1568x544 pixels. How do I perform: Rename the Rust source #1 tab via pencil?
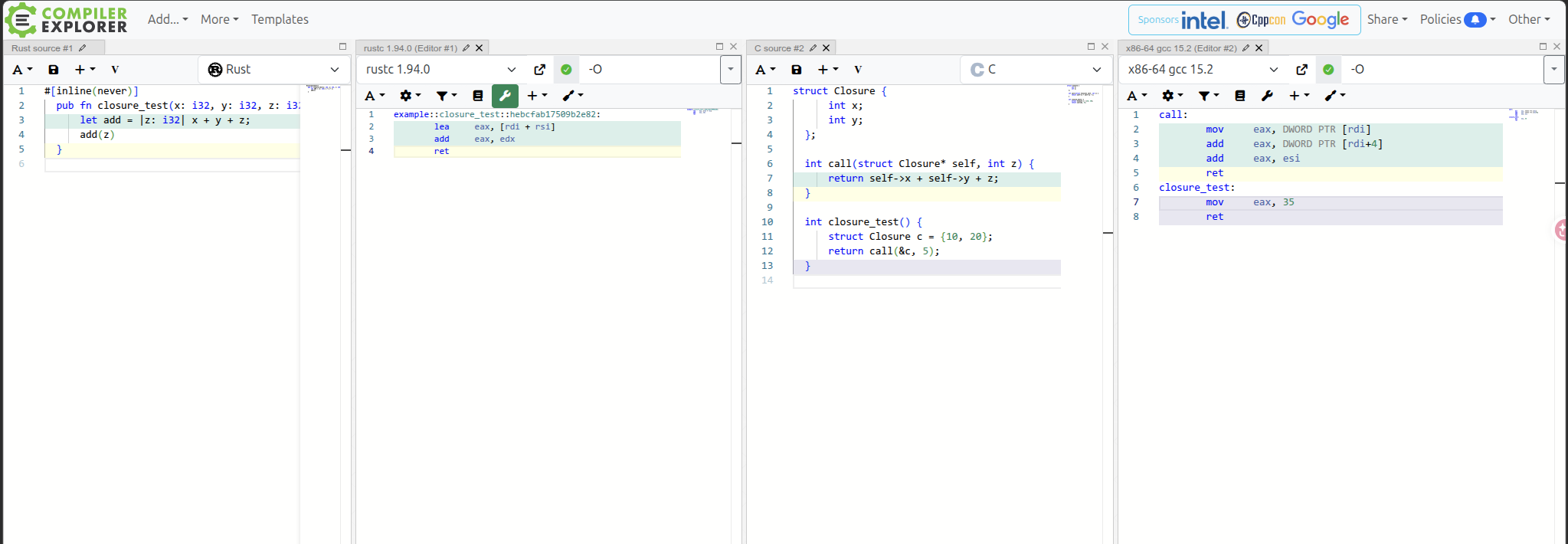[83, 48]
